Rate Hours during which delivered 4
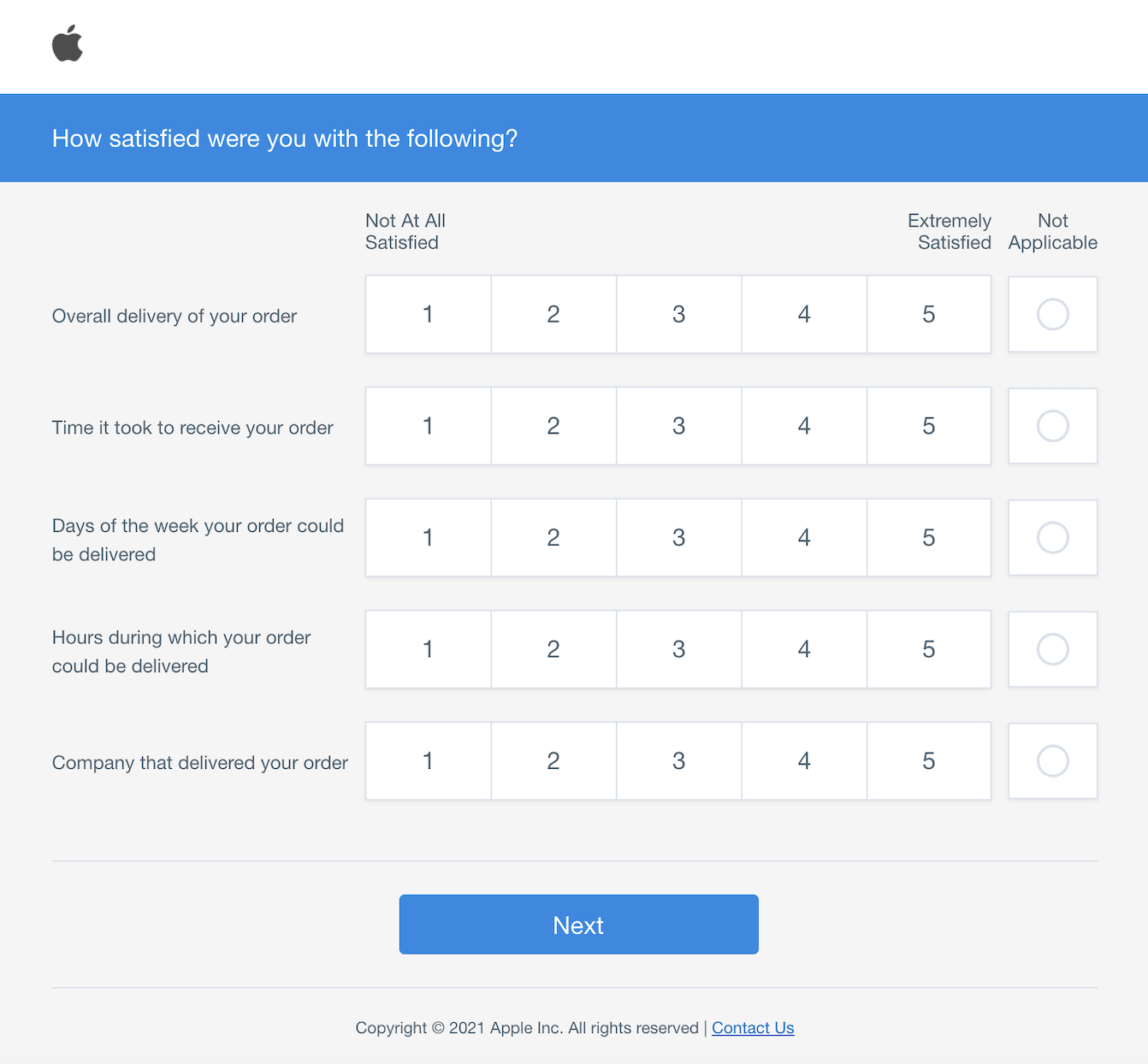The width and height of the screenshot is (1148, 1064). 804,649
